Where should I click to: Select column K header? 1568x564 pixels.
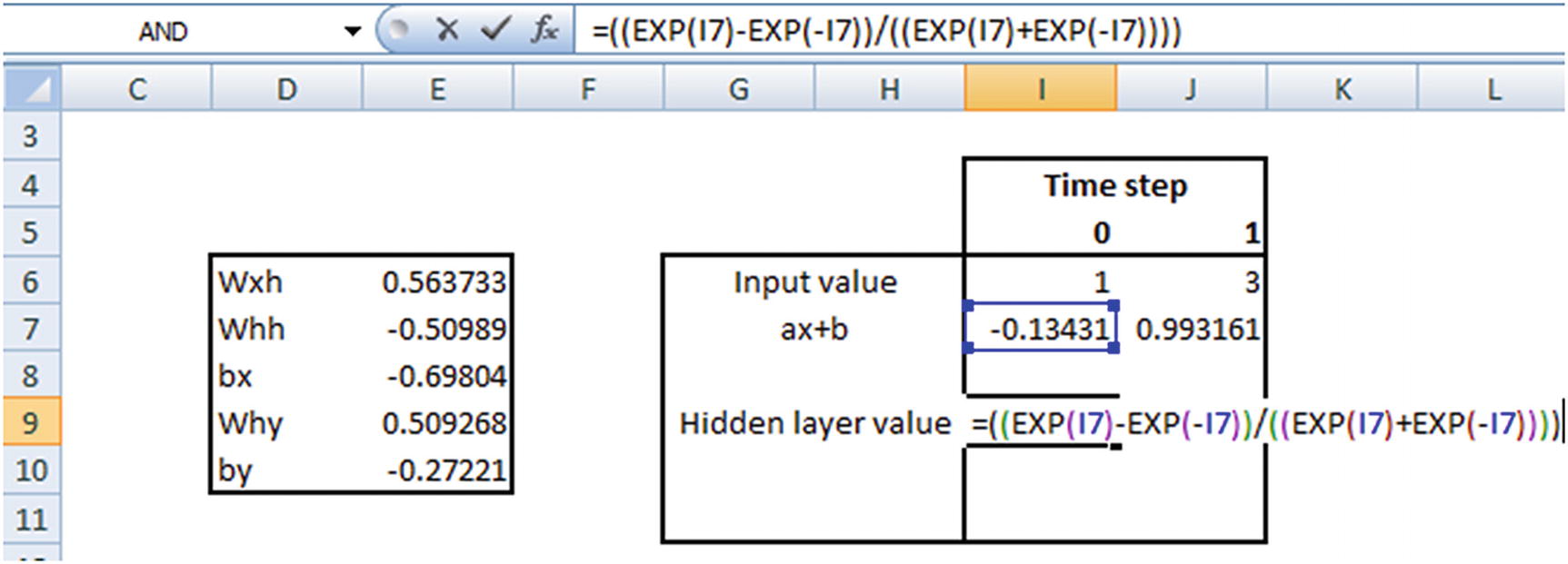pos(1342,89)
